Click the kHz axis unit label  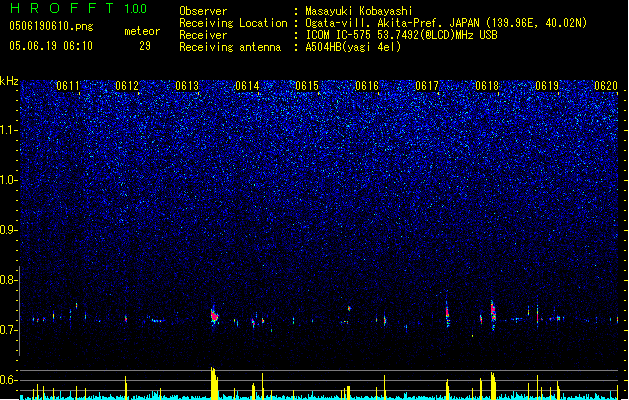[9, 81]
